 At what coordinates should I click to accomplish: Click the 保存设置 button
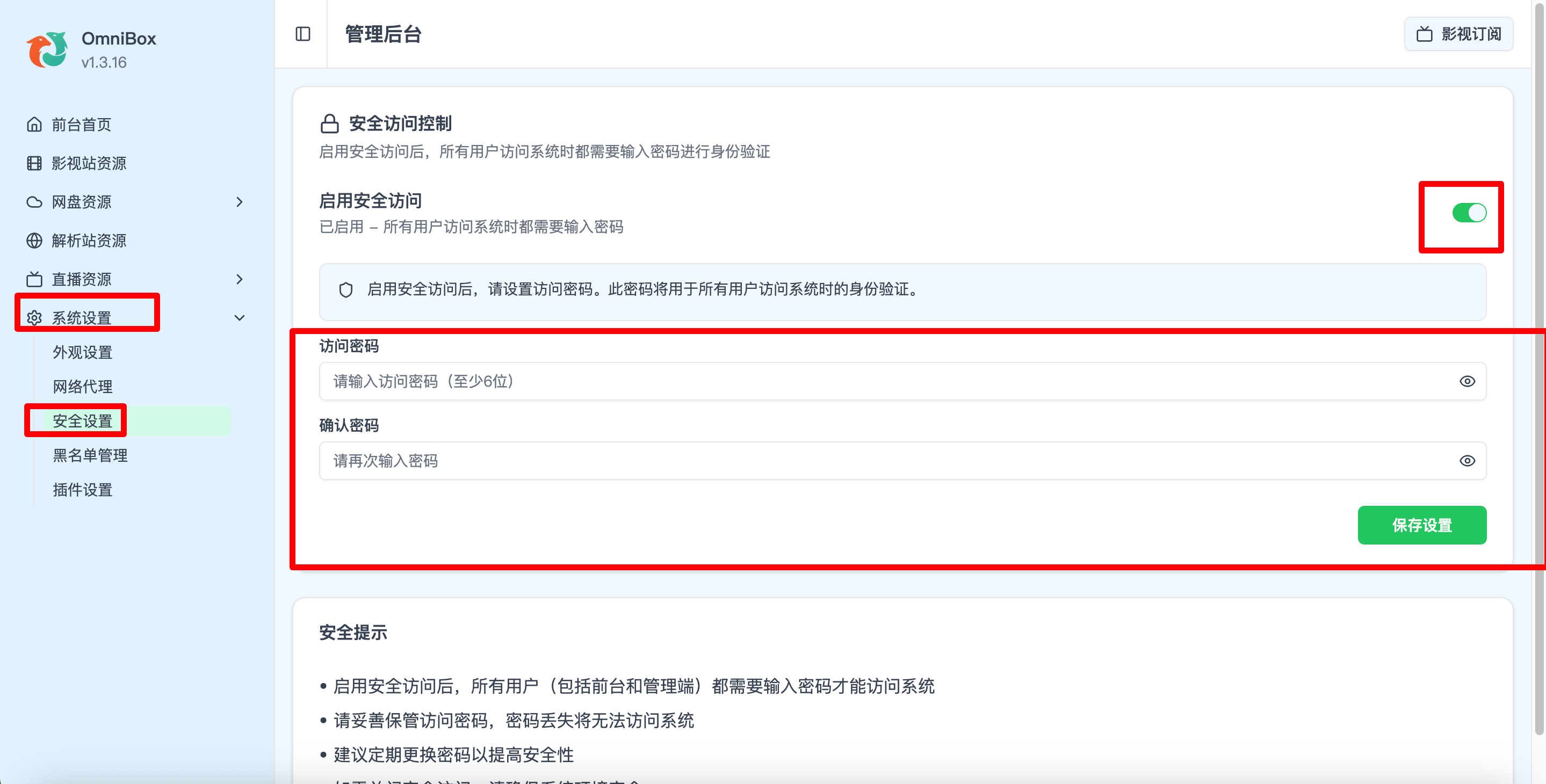(1421, 526)
